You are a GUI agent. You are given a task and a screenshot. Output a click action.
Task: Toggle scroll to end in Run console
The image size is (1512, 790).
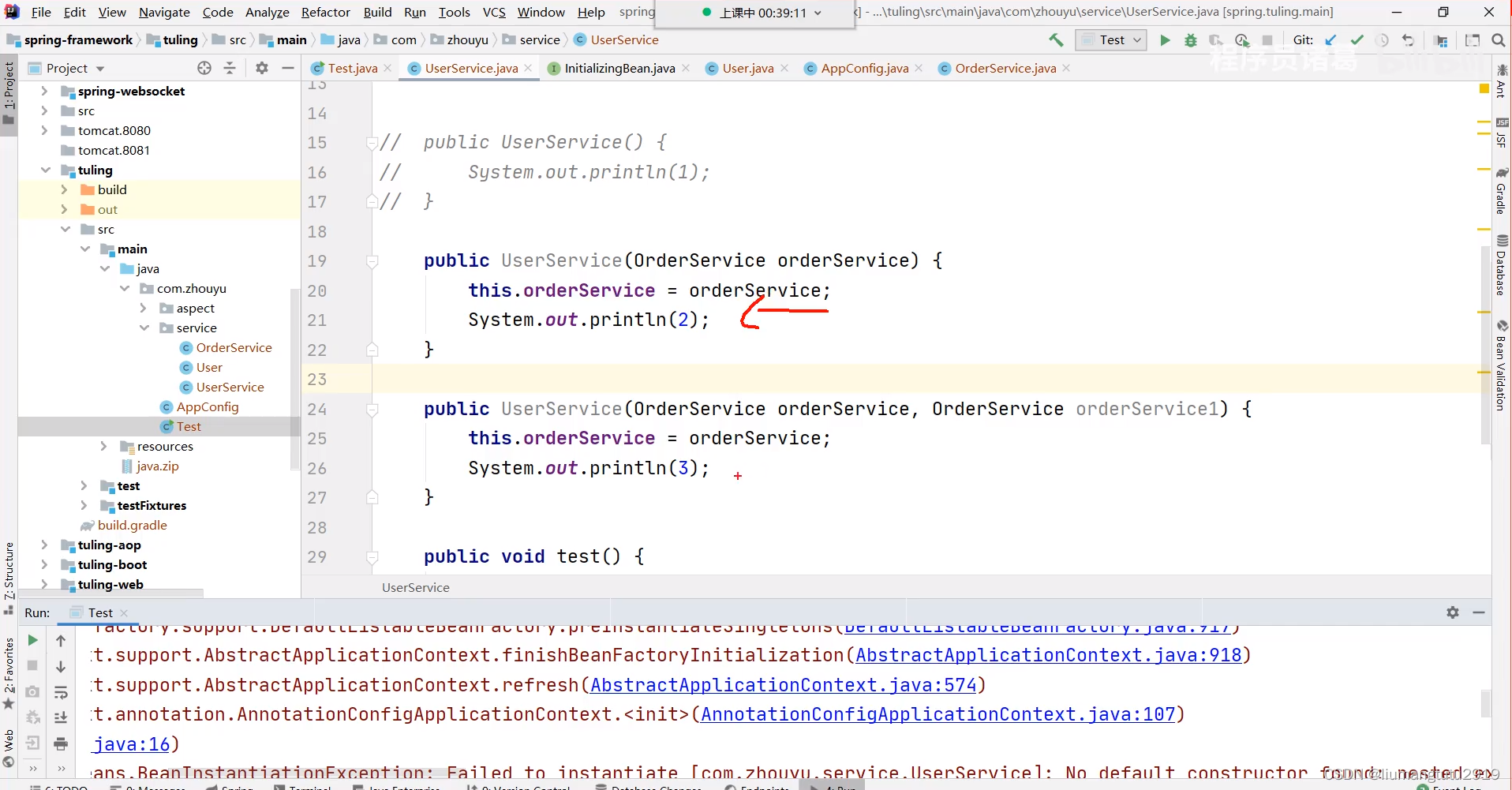[x=61, y=717]
